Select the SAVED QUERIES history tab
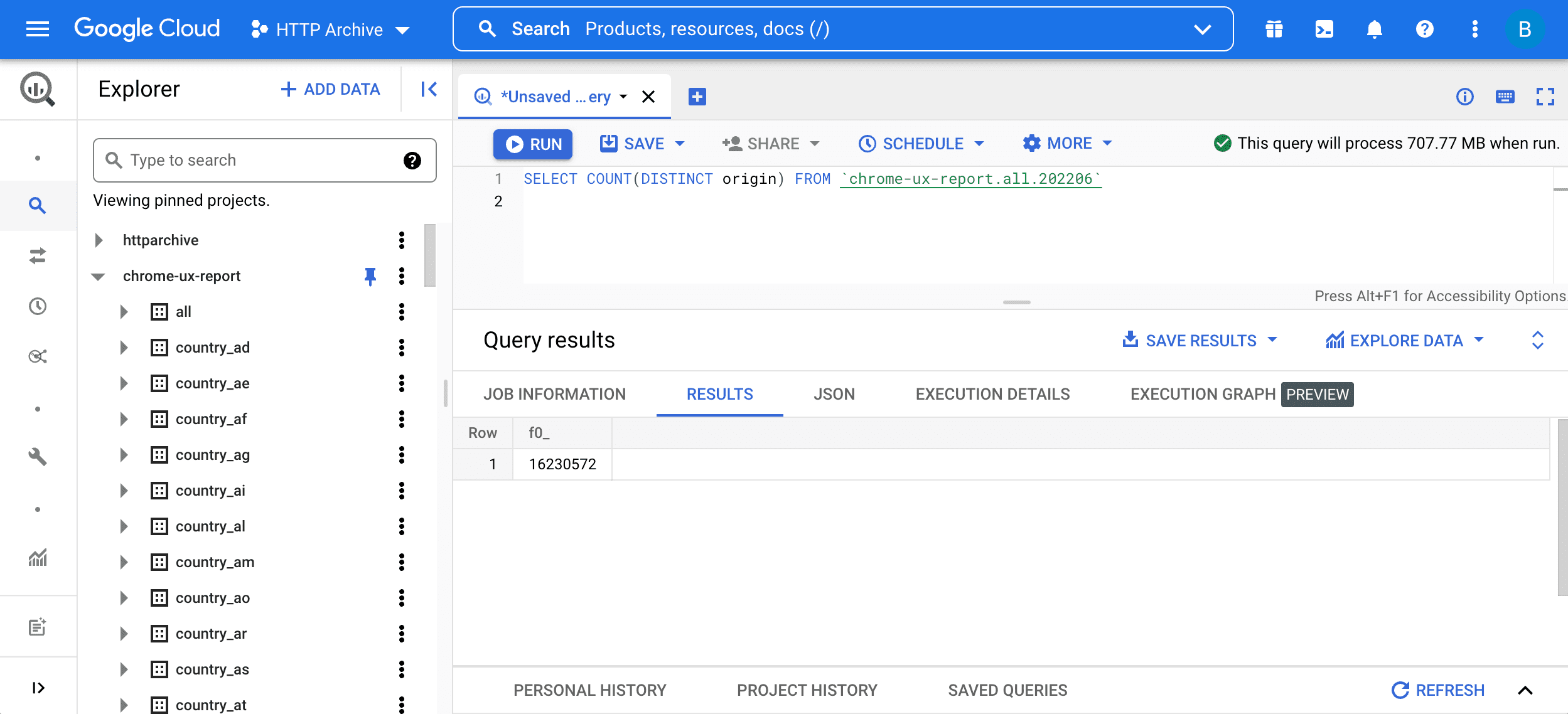 (x=1007, y=689)
